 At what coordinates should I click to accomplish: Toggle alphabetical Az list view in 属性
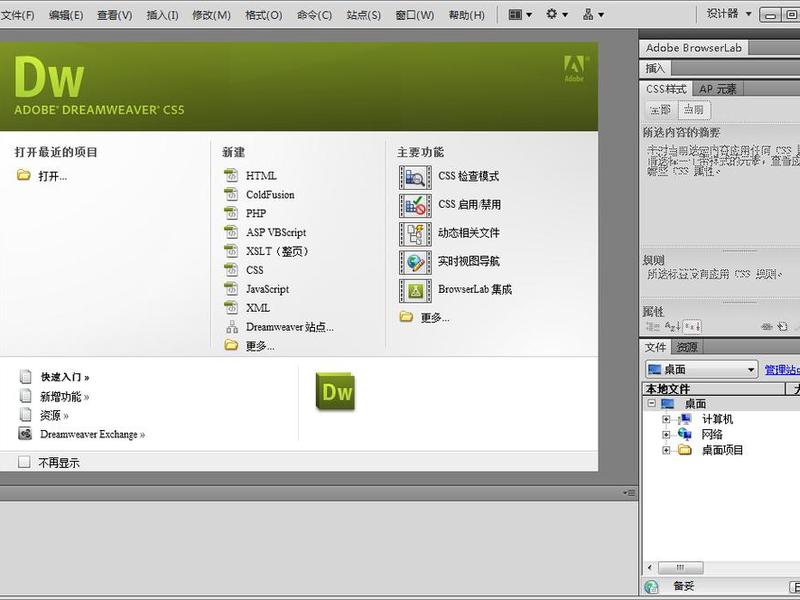(x=673, y=327)
